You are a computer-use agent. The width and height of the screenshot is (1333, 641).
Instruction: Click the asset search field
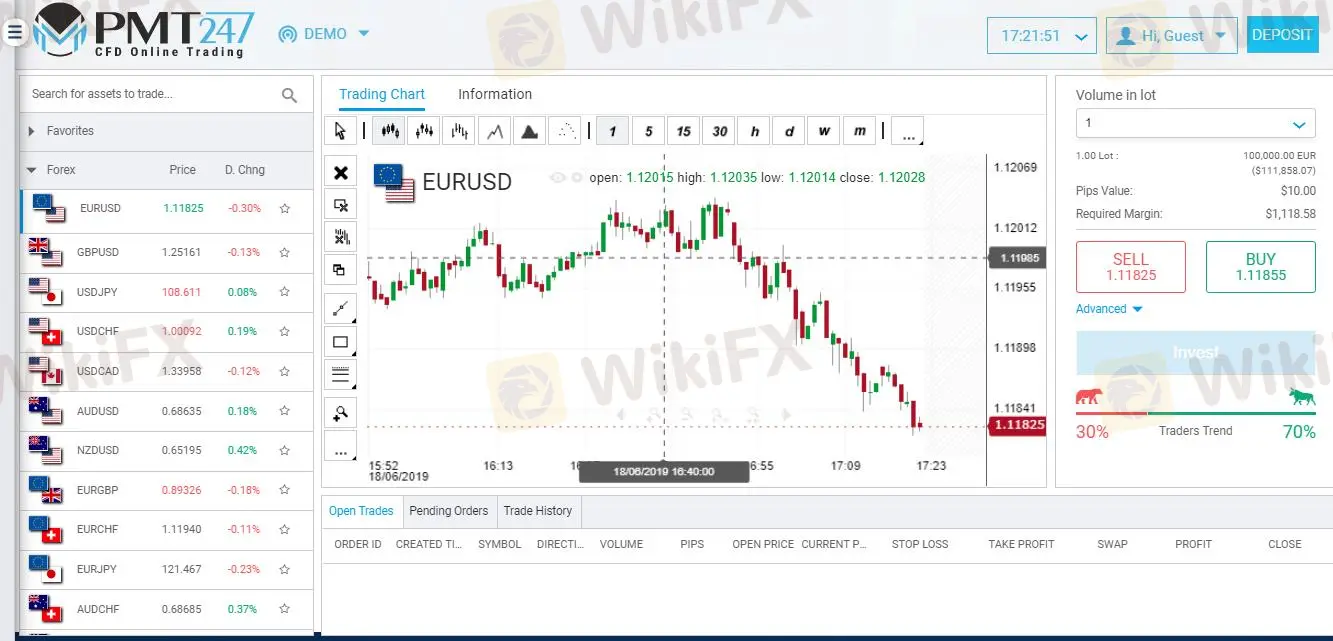tap(150, 94)
